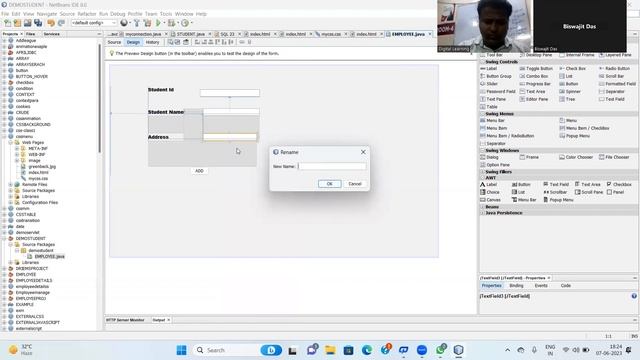Click the ADD button on the form

[199, 171]
